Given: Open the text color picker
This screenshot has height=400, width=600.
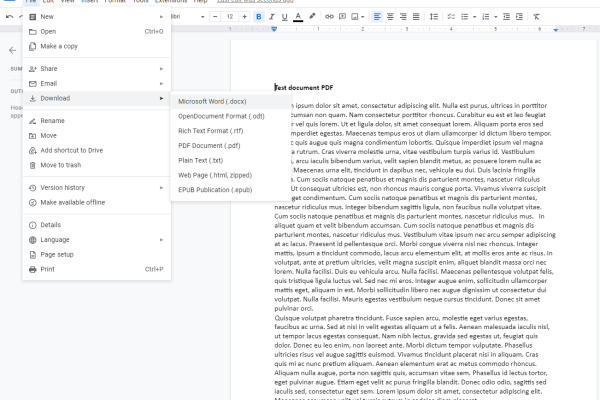Looking at the screenshot, I should click(x=298, y=16).
